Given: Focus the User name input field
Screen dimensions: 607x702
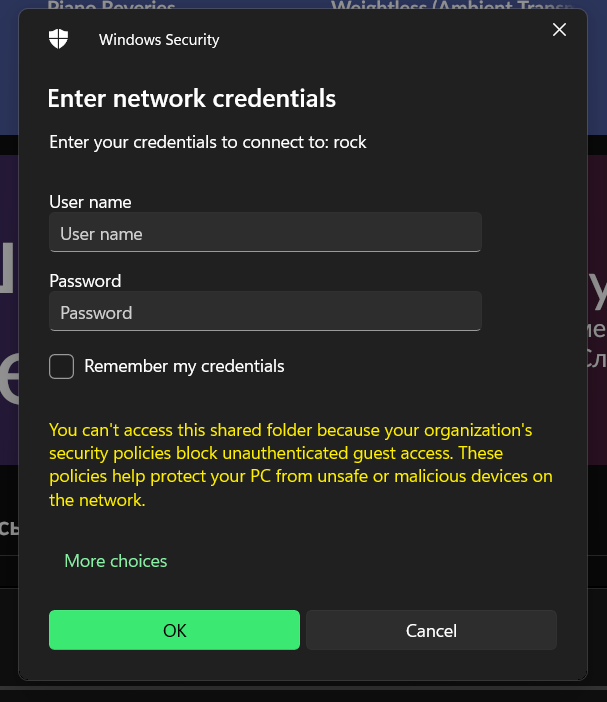Looking at the screenshot, I should click(x=265, y=232).
